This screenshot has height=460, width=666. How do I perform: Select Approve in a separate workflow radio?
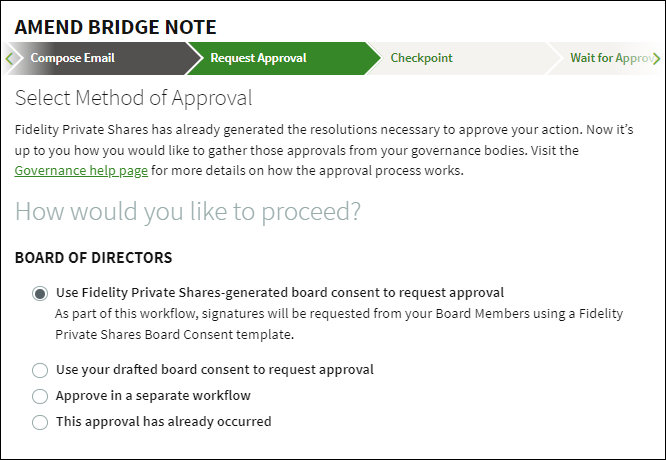click(40, 396)
